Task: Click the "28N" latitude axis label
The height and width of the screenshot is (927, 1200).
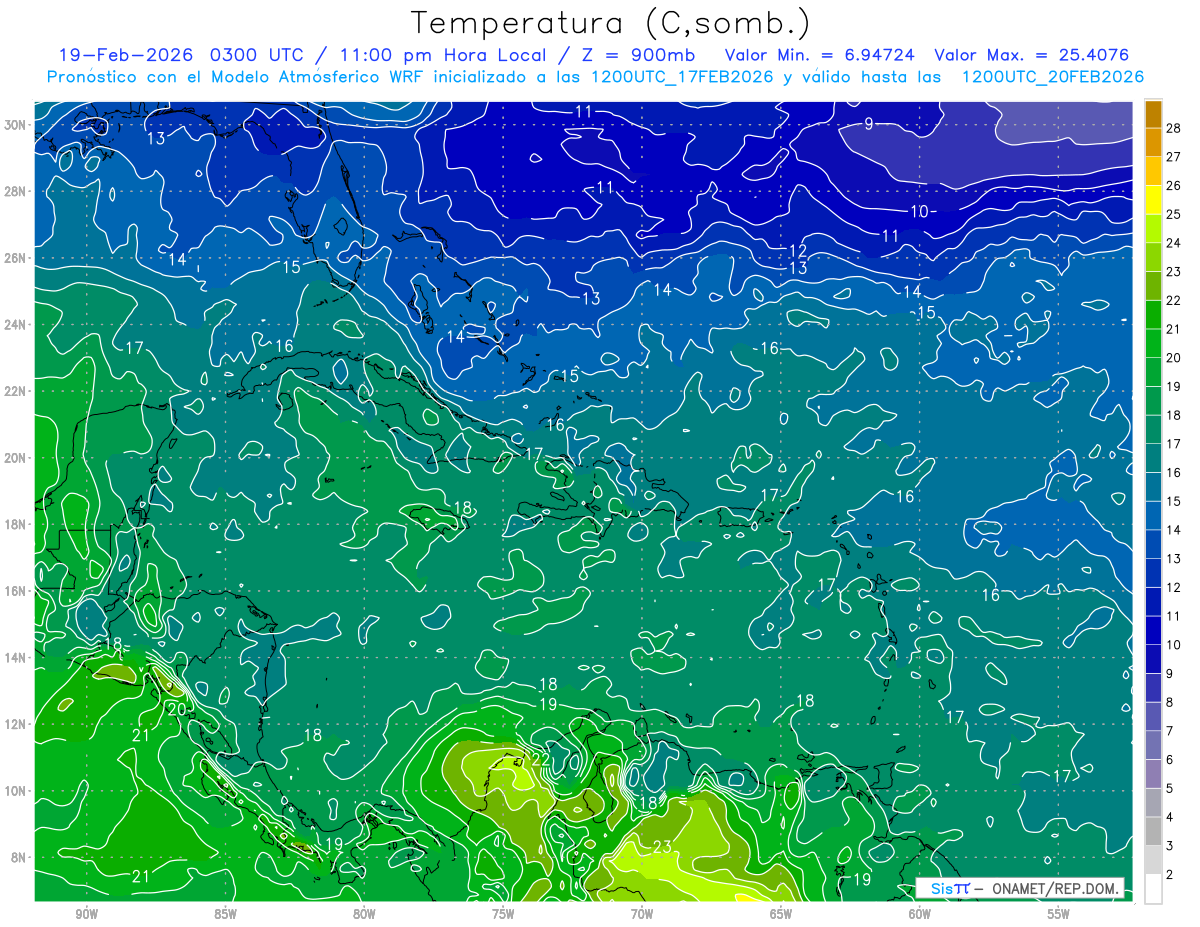Action: tap(15, 191)
